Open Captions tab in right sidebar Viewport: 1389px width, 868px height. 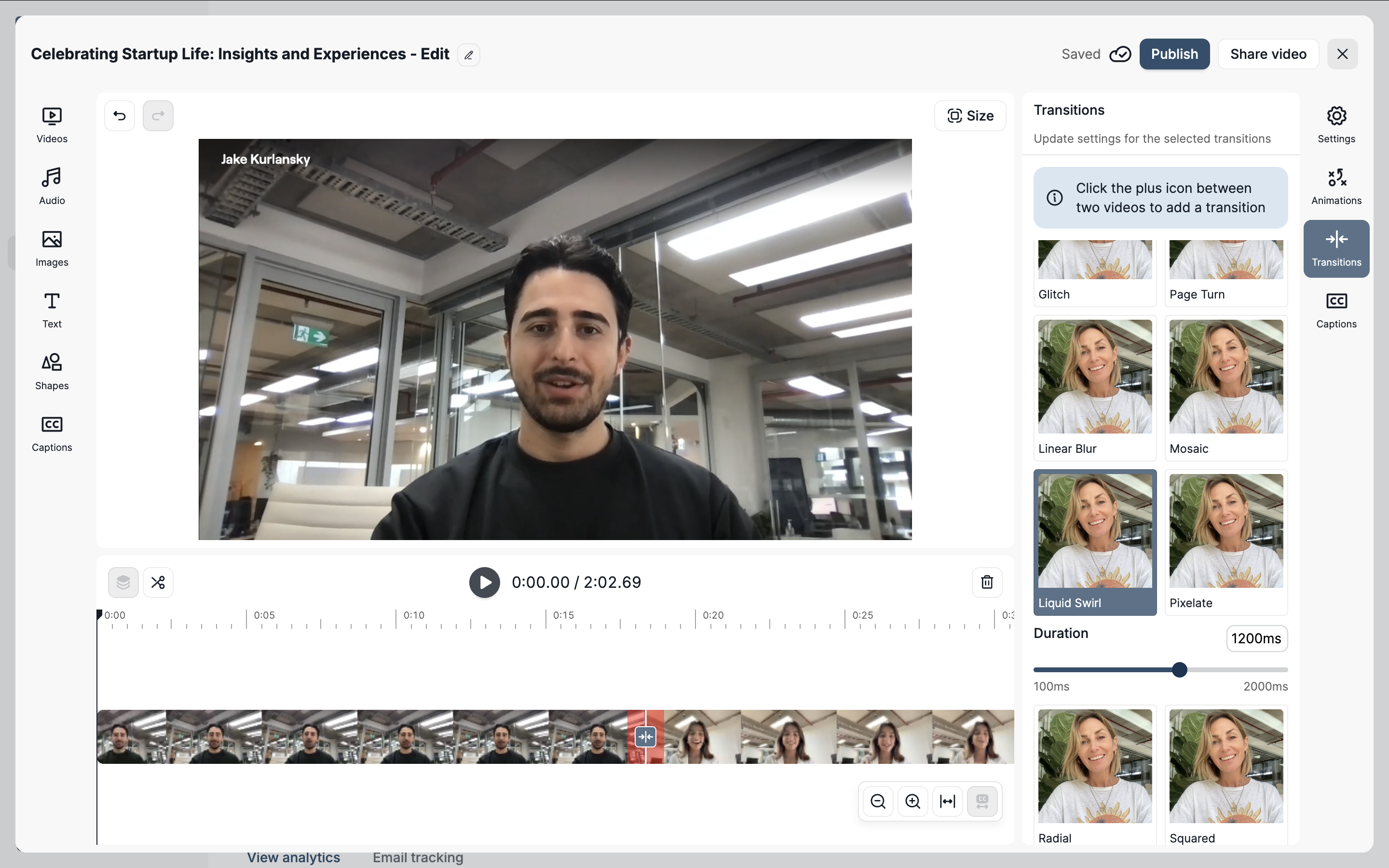(x=1335, y=310)
